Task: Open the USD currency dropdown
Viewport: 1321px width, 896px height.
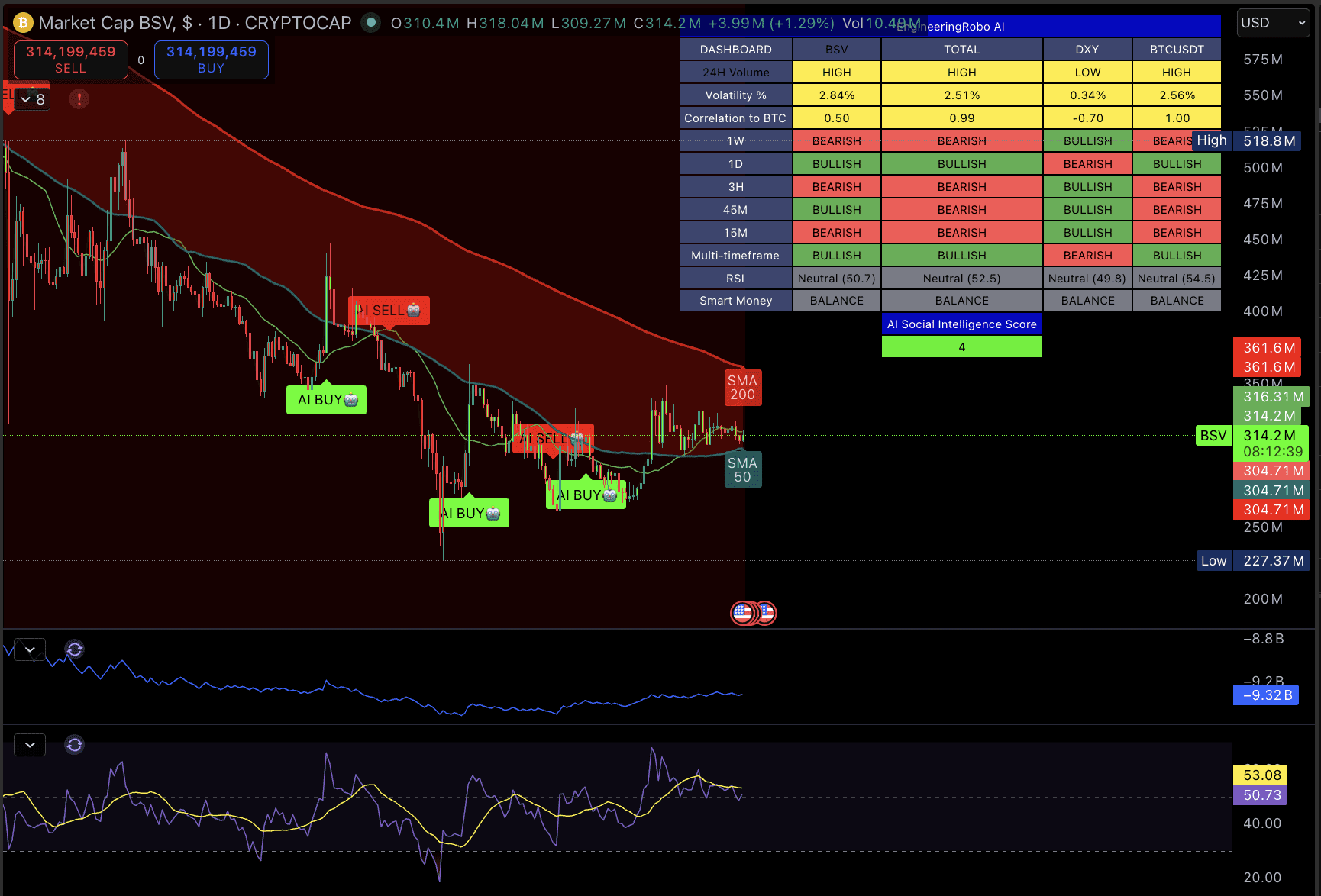Action: [x=1272, y=22]
